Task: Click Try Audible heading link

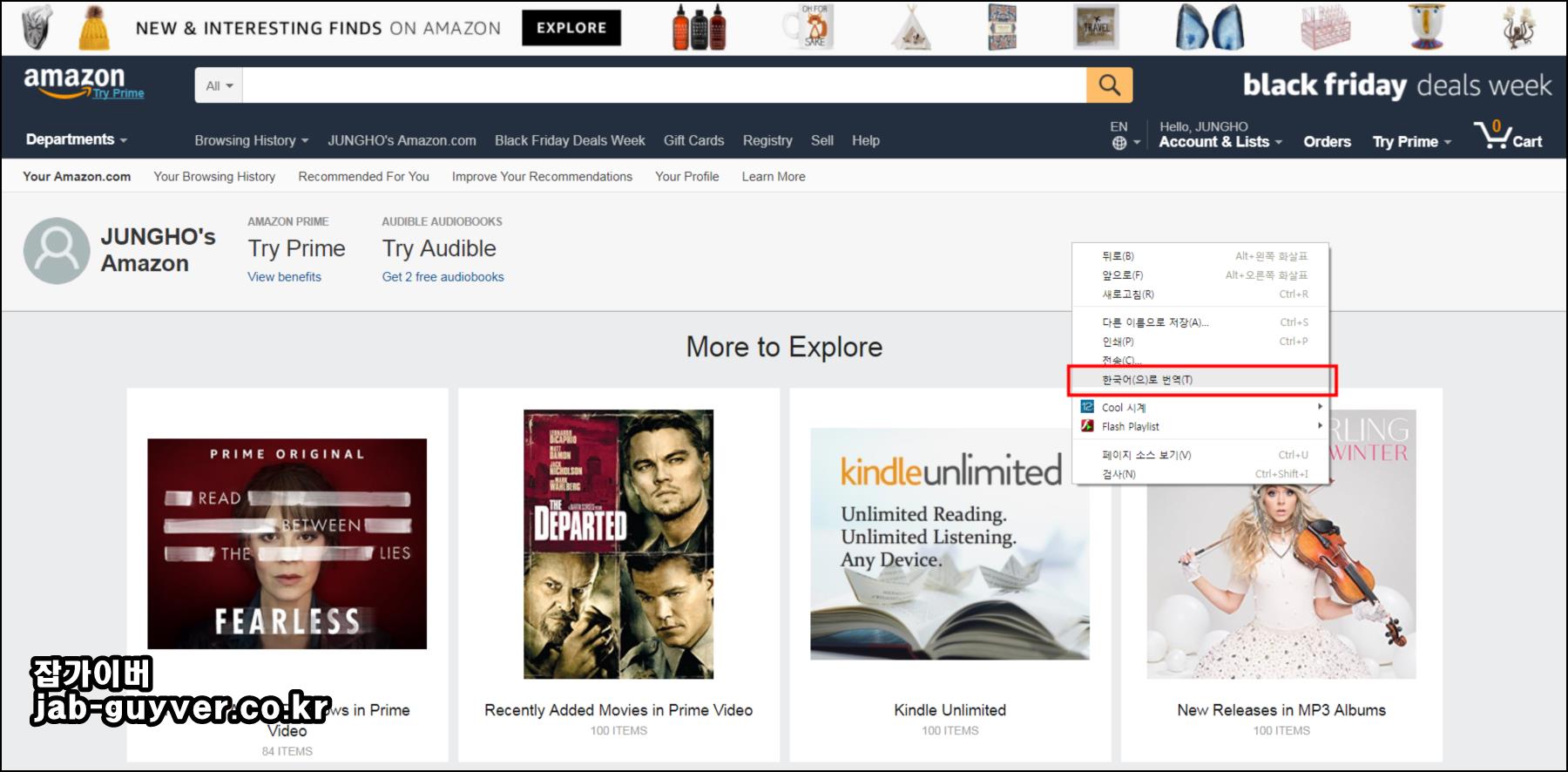Action: [439, 249]
